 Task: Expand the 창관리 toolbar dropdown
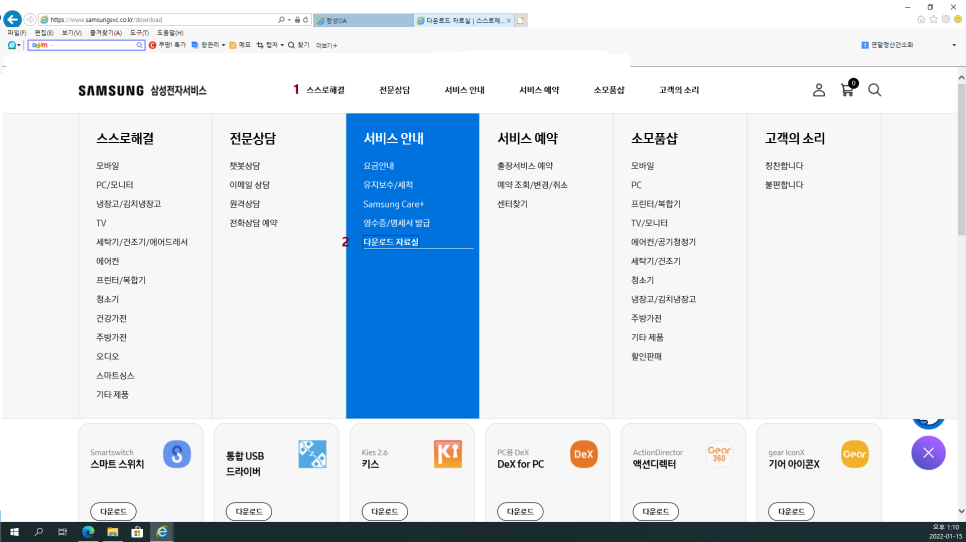[223, 45]
